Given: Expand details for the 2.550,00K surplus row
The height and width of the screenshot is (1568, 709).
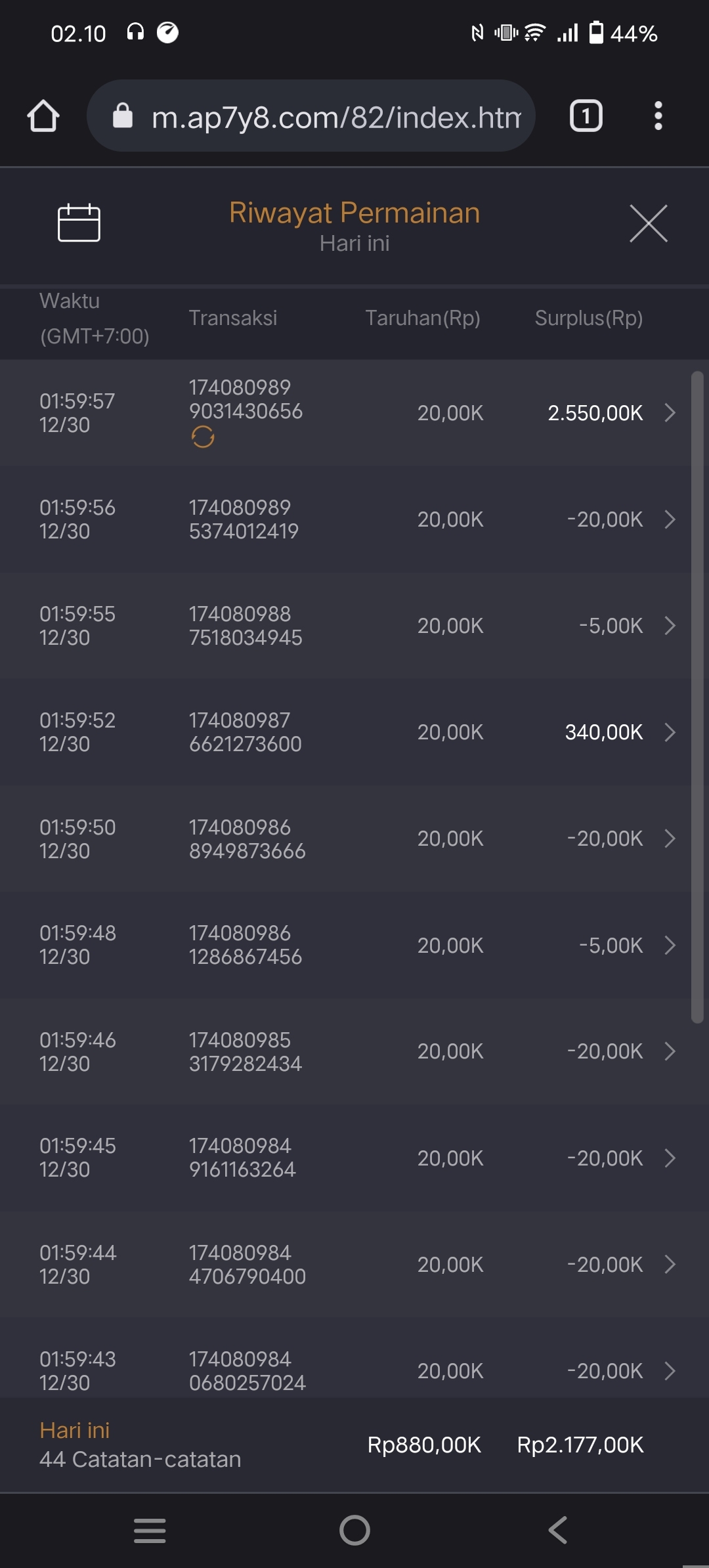Looking at the screenshot, I should click(x=670, y=413).
